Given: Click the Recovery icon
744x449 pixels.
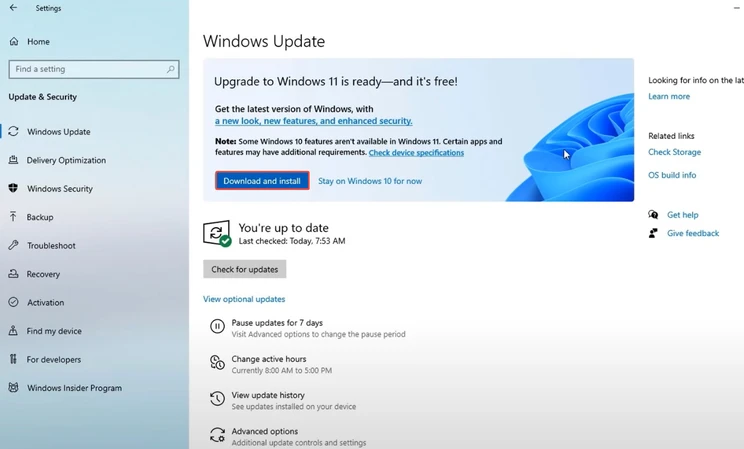Looking at the screenshot, I should (13, 274).
